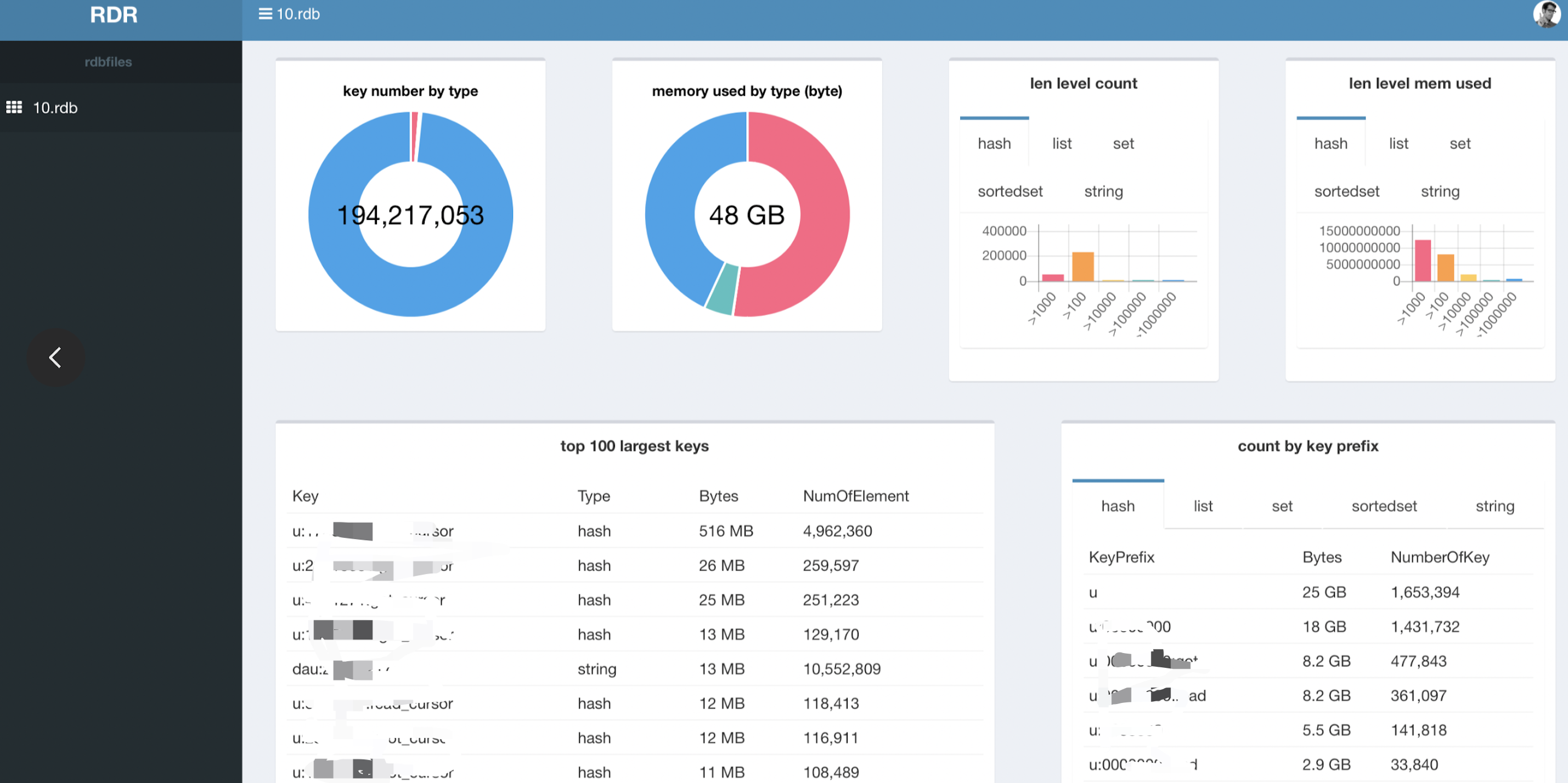Select set tab in len level count
The width and height of the screenshot is (1568, 783).
(x=1123, y=144)
